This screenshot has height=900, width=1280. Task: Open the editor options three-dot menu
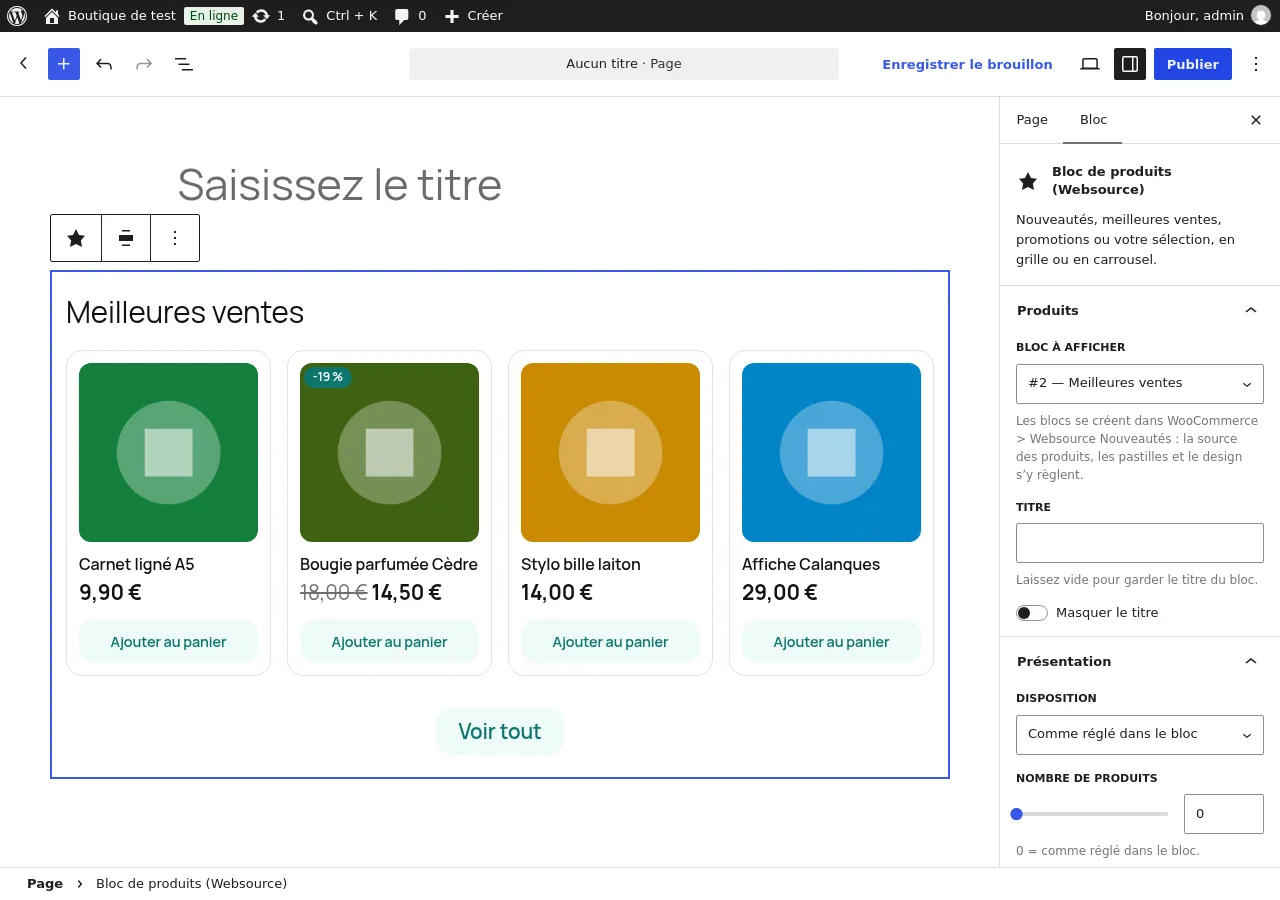[x=1256, y=64]
